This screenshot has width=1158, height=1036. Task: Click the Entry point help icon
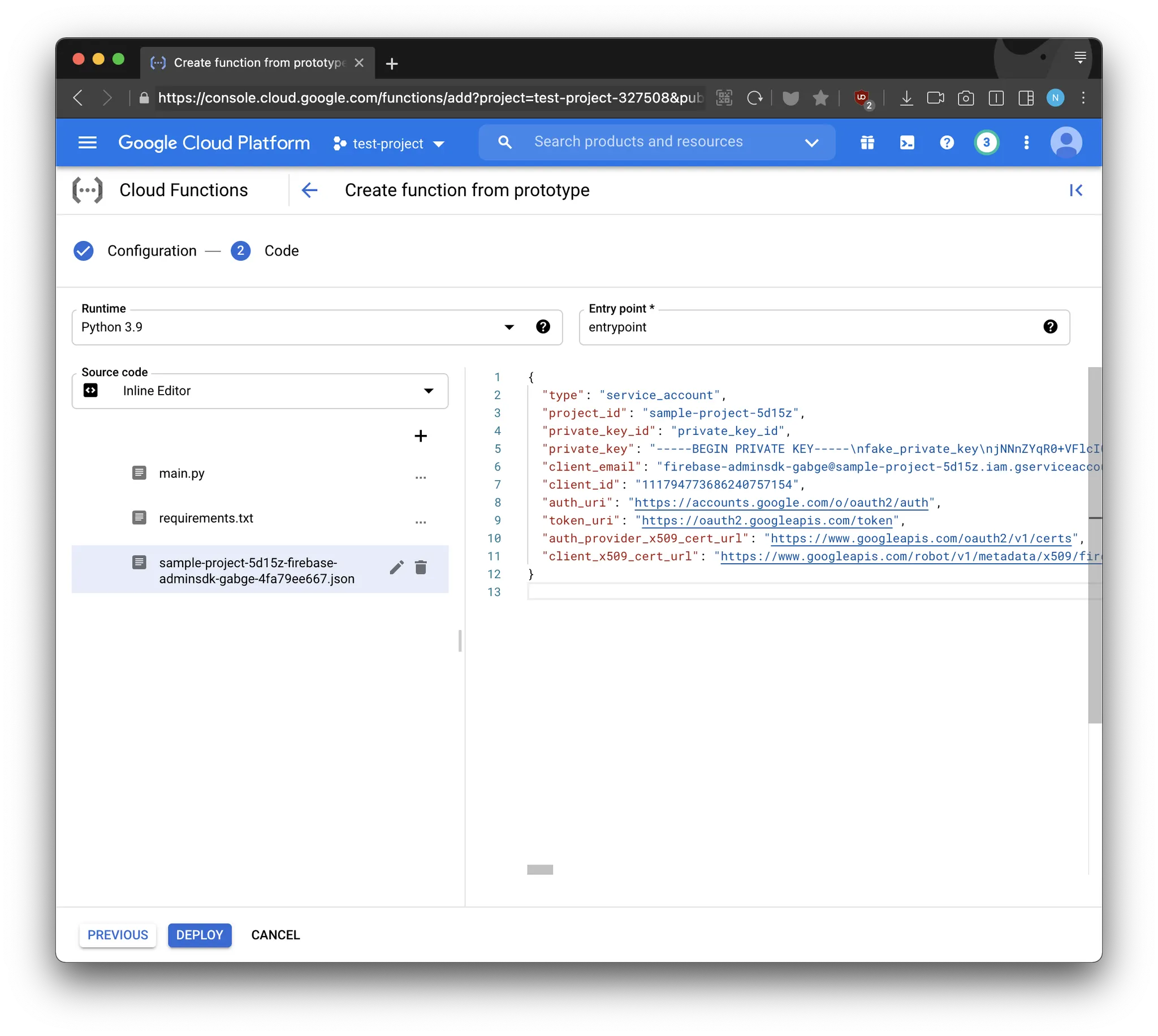1050,327
